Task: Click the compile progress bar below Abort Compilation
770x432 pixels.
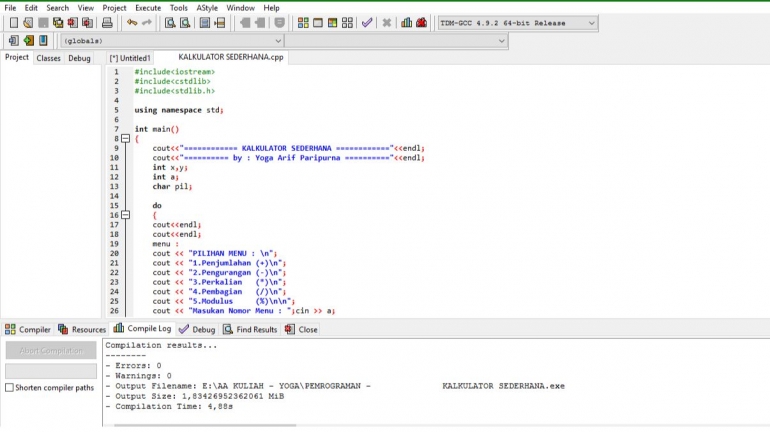Action: (x=51, y=371)
